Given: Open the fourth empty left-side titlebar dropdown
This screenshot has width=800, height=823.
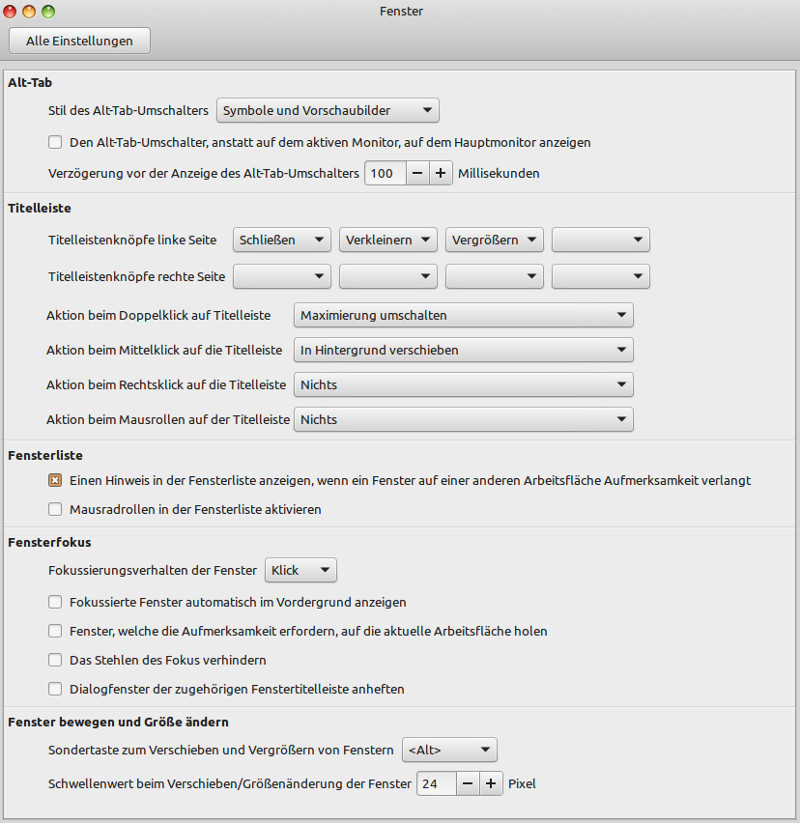Looking at the screenshot, I should point(601,240).
